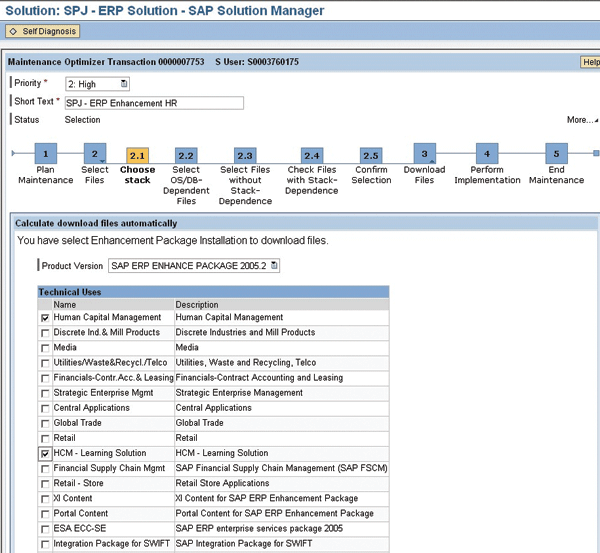This screenshot has height=553, width=600.
Task: Click 'Portal Content for SAP ERP Enhancement Package'
Action: coord(274,513)
